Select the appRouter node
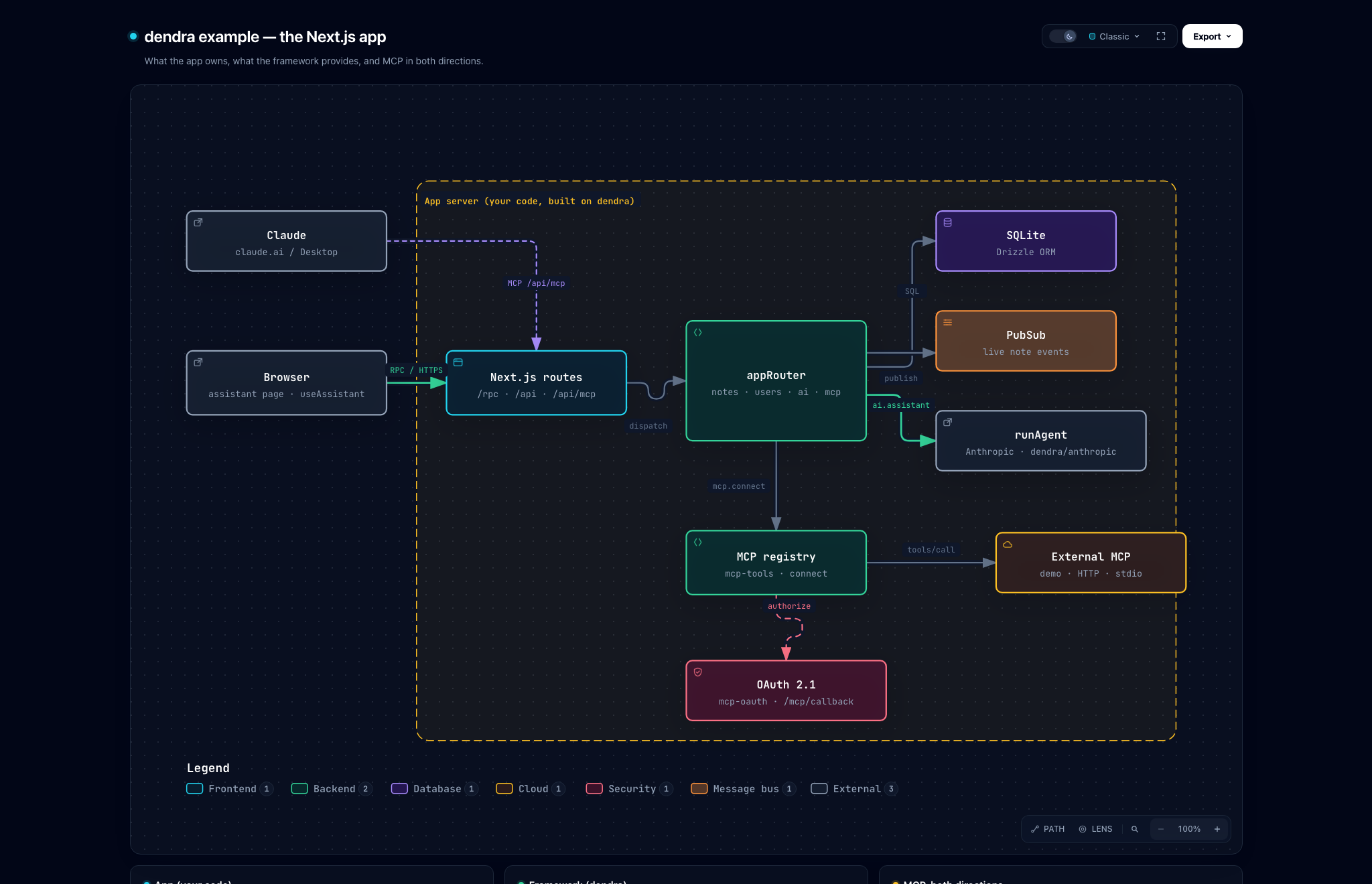This screenshot has height=884, width=1372. (776, 381)
